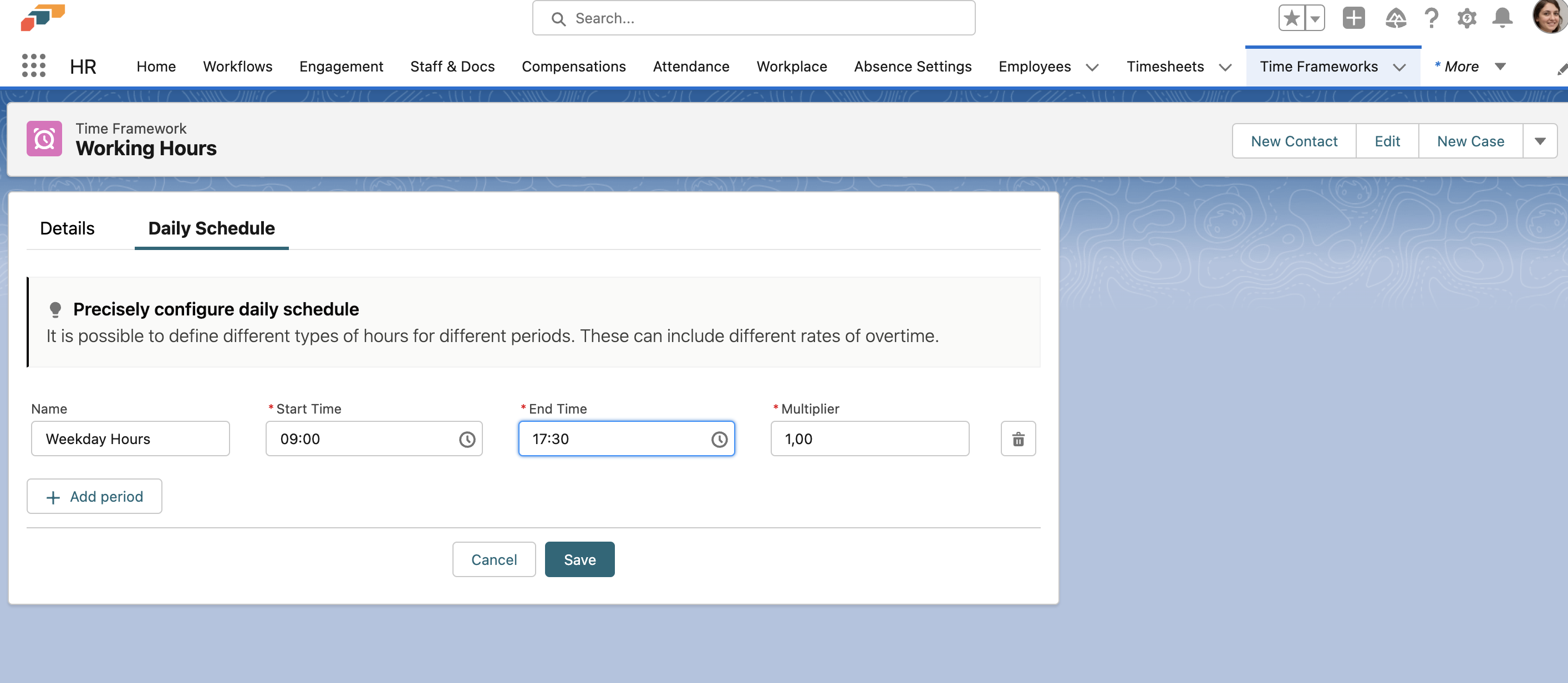Open the notifications bell

tap(1501, 18)
